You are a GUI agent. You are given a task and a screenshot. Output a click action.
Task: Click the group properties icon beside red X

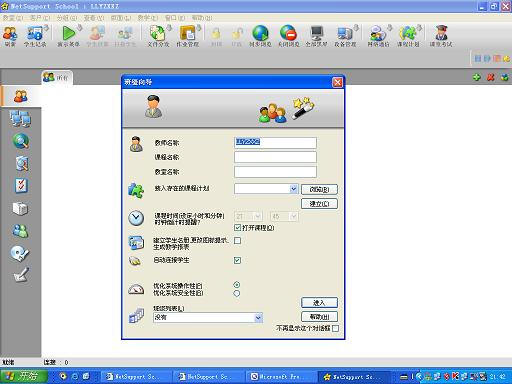click(x=505, y=77)
